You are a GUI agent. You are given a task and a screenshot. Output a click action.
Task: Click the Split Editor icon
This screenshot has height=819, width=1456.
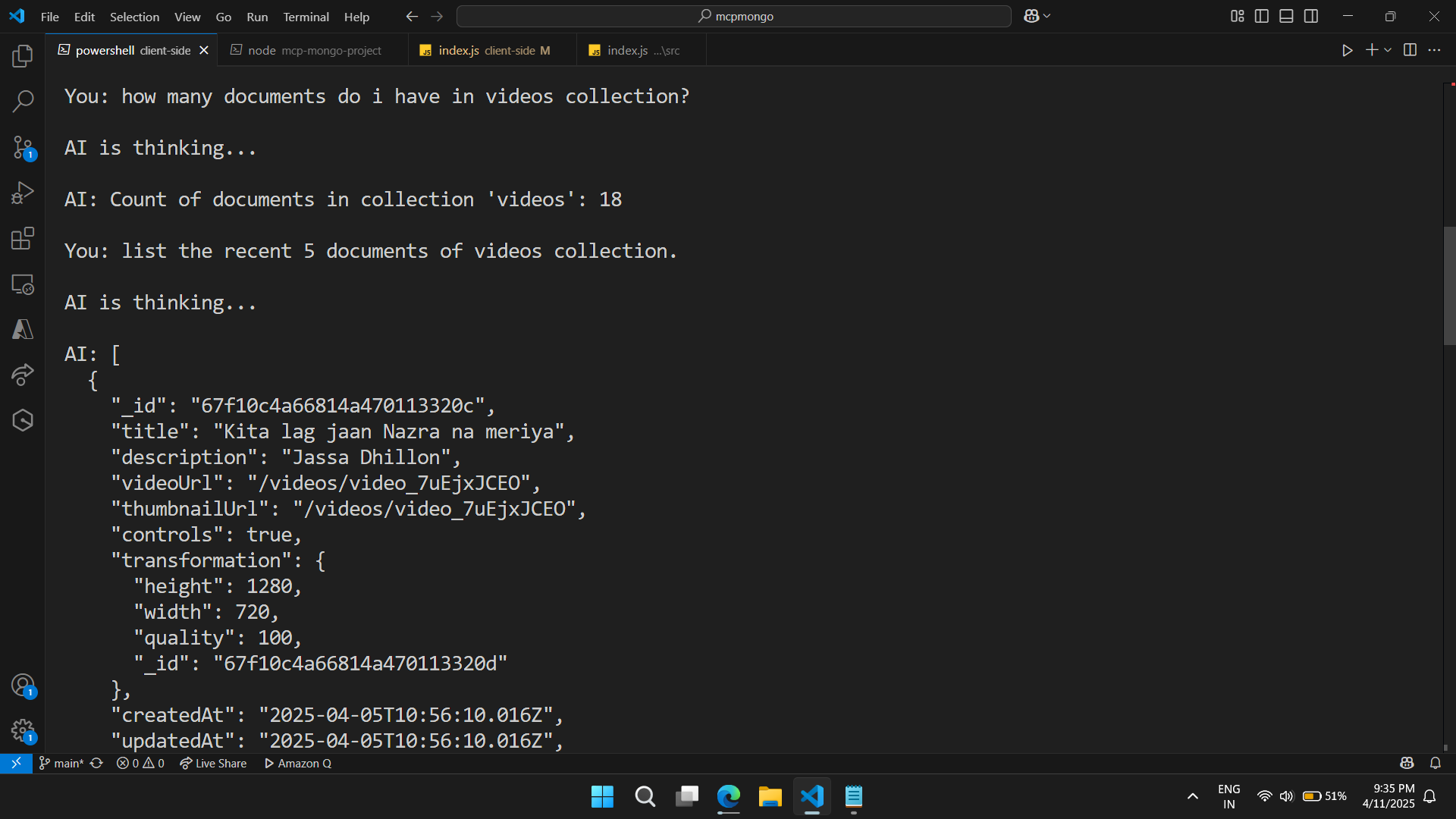1410,50
